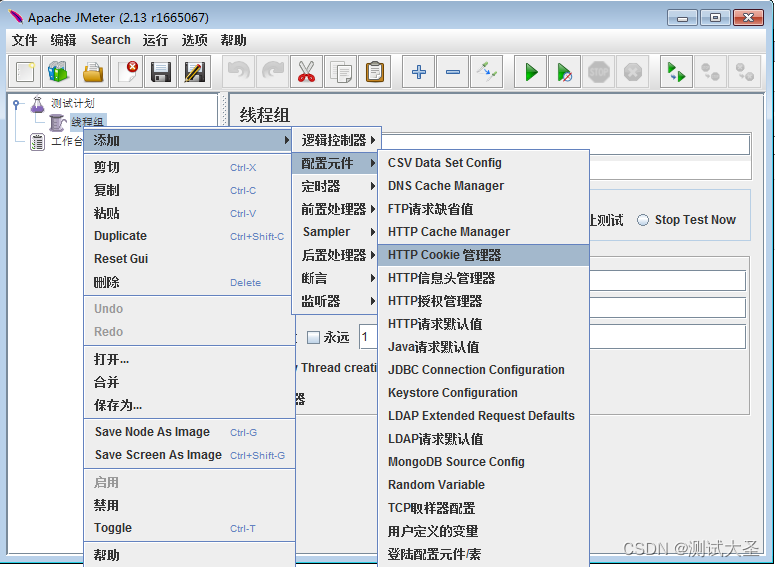Choose JDBC Connection Configuration
Viewport: 775px width, 567px height.
coord(483,370)
